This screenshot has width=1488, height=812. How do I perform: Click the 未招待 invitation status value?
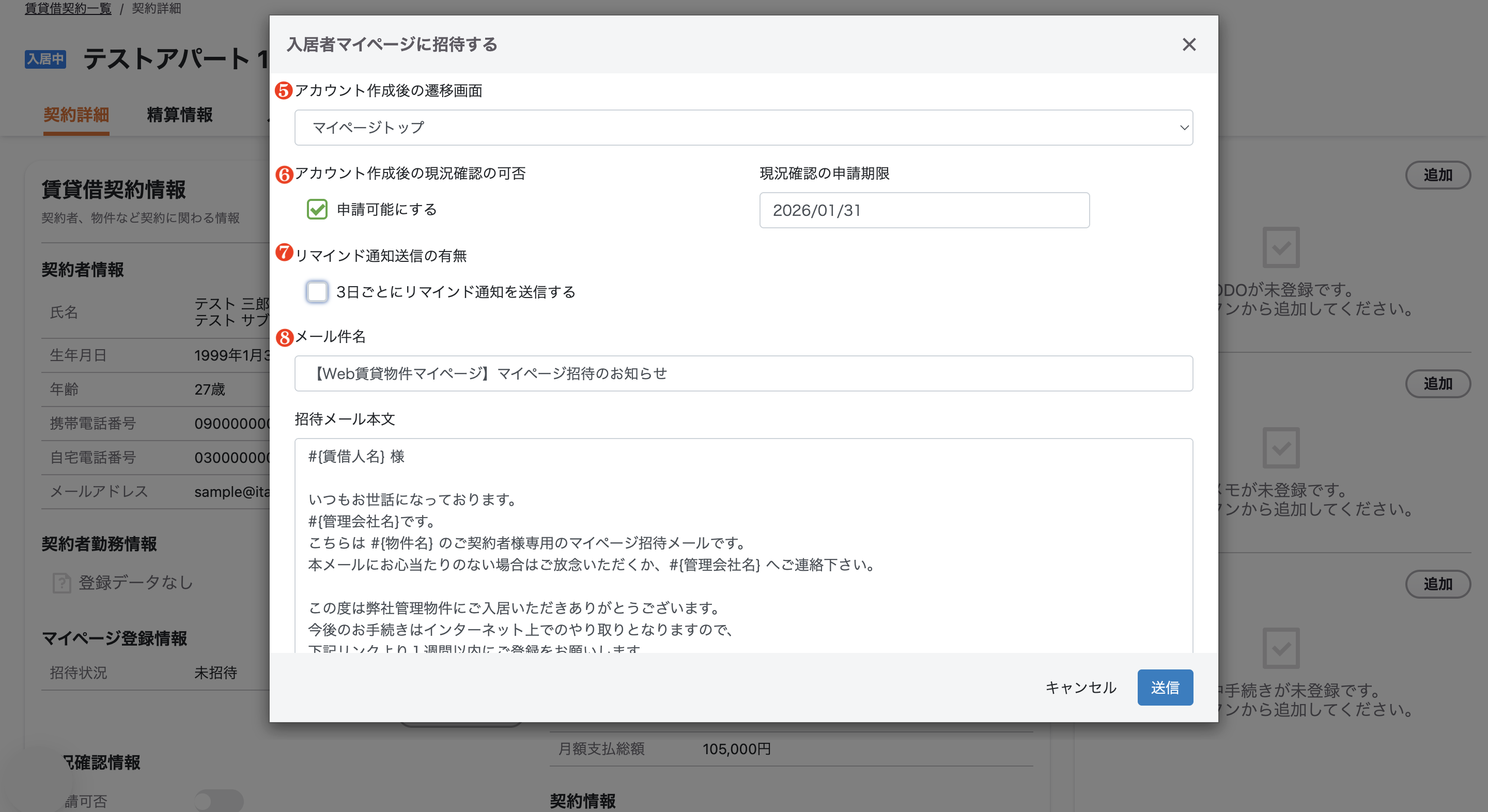click(215, 672)
